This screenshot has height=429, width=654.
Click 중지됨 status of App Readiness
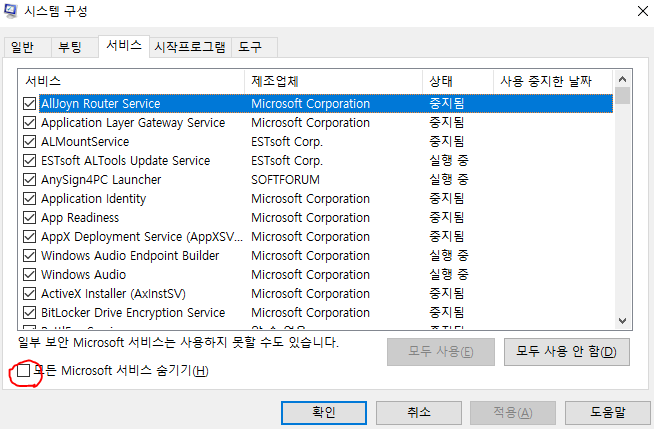click(447, 218)
